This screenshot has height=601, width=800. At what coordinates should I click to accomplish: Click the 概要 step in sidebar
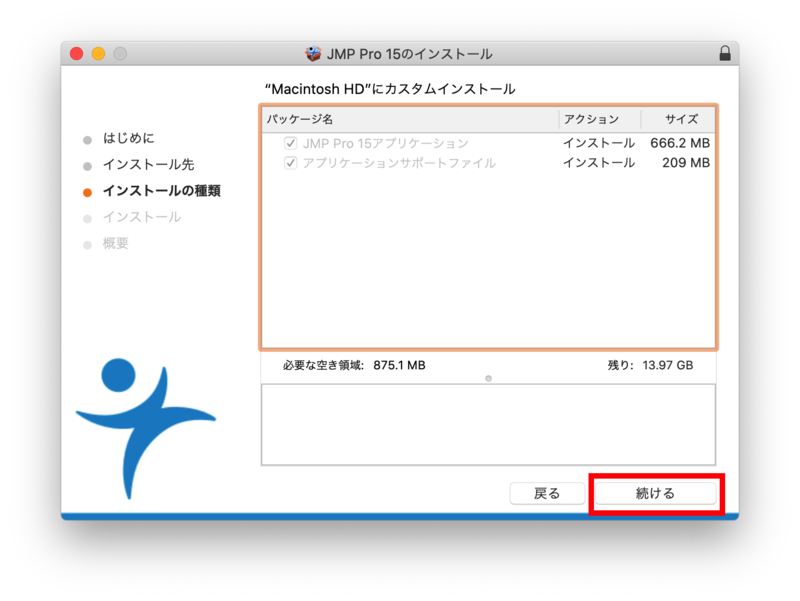tap(116, 243)
